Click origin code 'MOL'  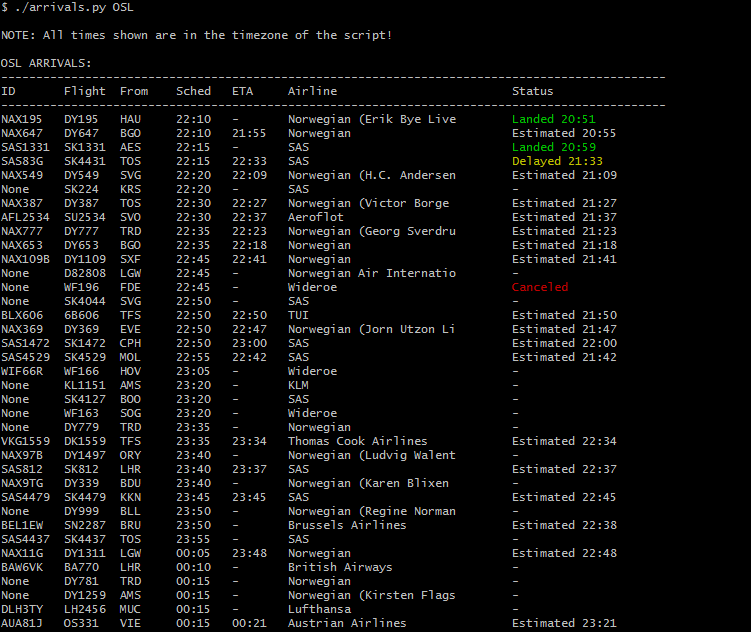coord(130,357)
